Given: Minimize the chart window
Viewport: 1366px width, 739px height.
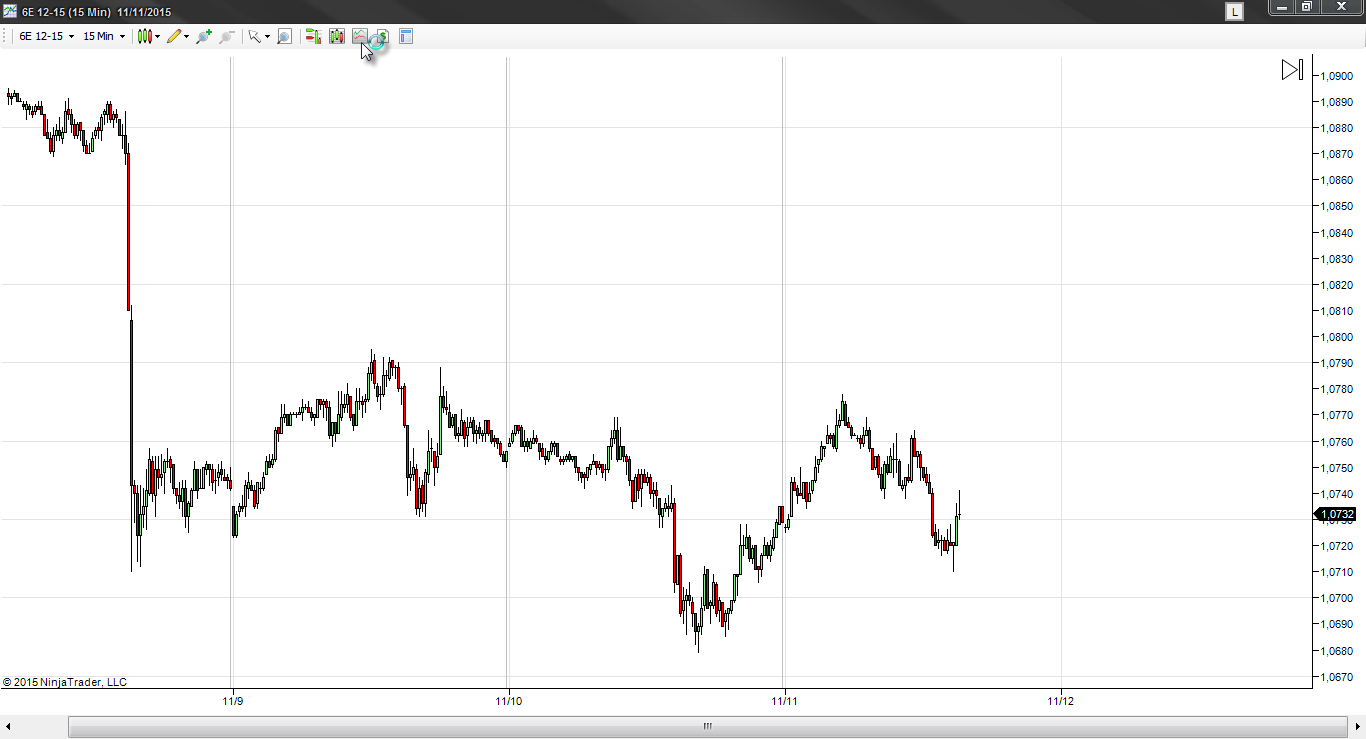Looking at the screenshot, I should [x=1282, y=7].
